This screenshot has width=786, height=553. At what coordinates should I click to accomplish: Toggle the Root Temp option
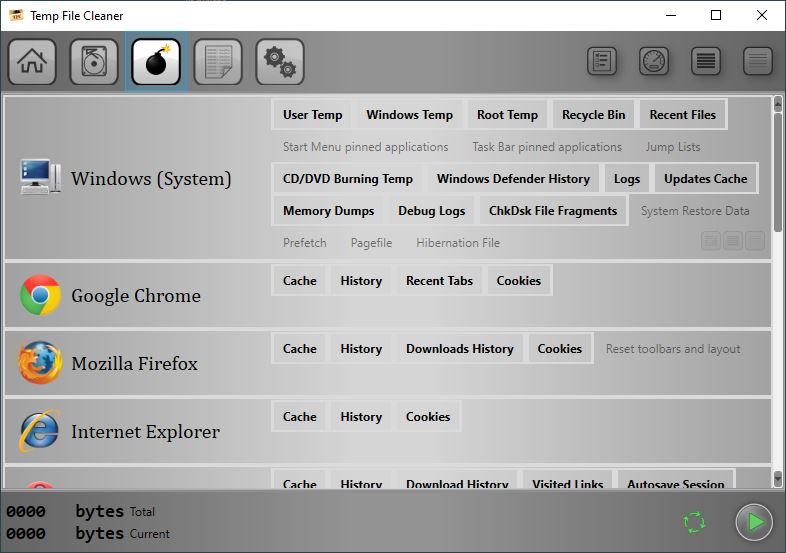tap(507, 115)
